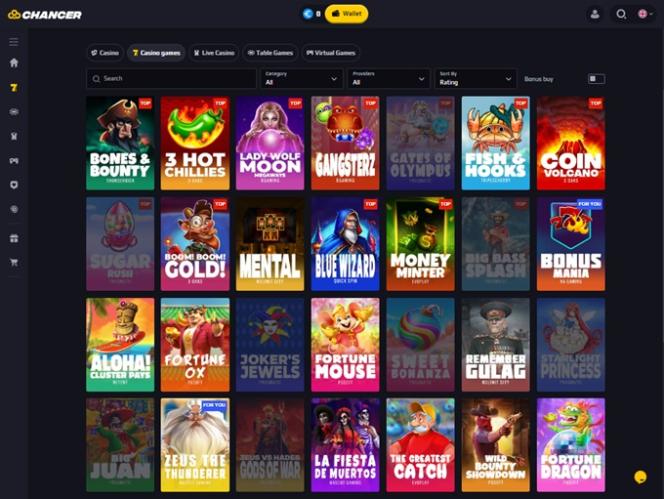Click the gamepad icon in sidebar
664x499 pixels.
point(14,161)
